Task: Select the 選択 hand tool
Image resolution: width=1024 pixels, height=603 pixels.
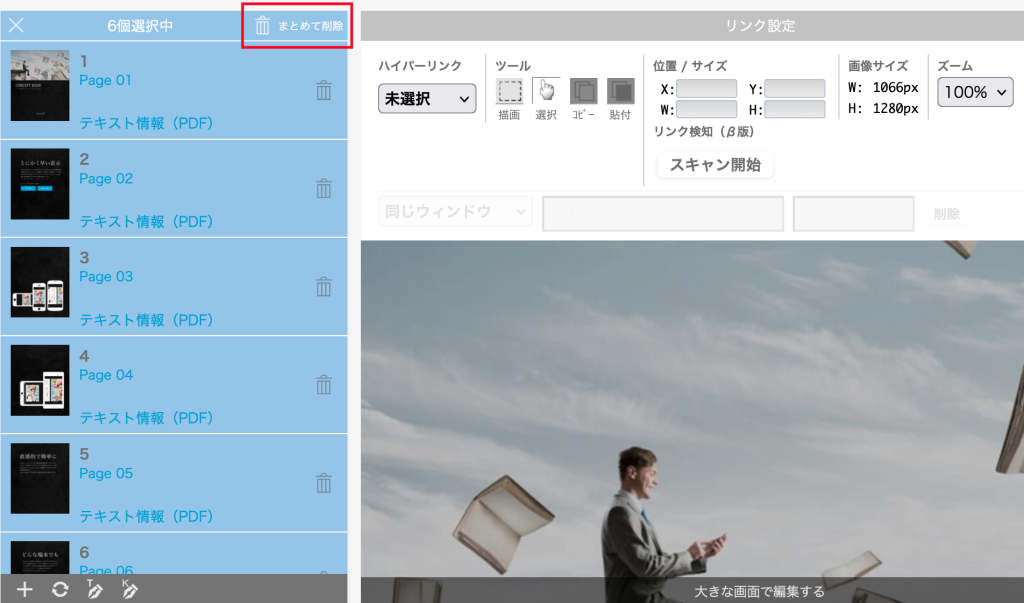Action: (x=546, y=92)
